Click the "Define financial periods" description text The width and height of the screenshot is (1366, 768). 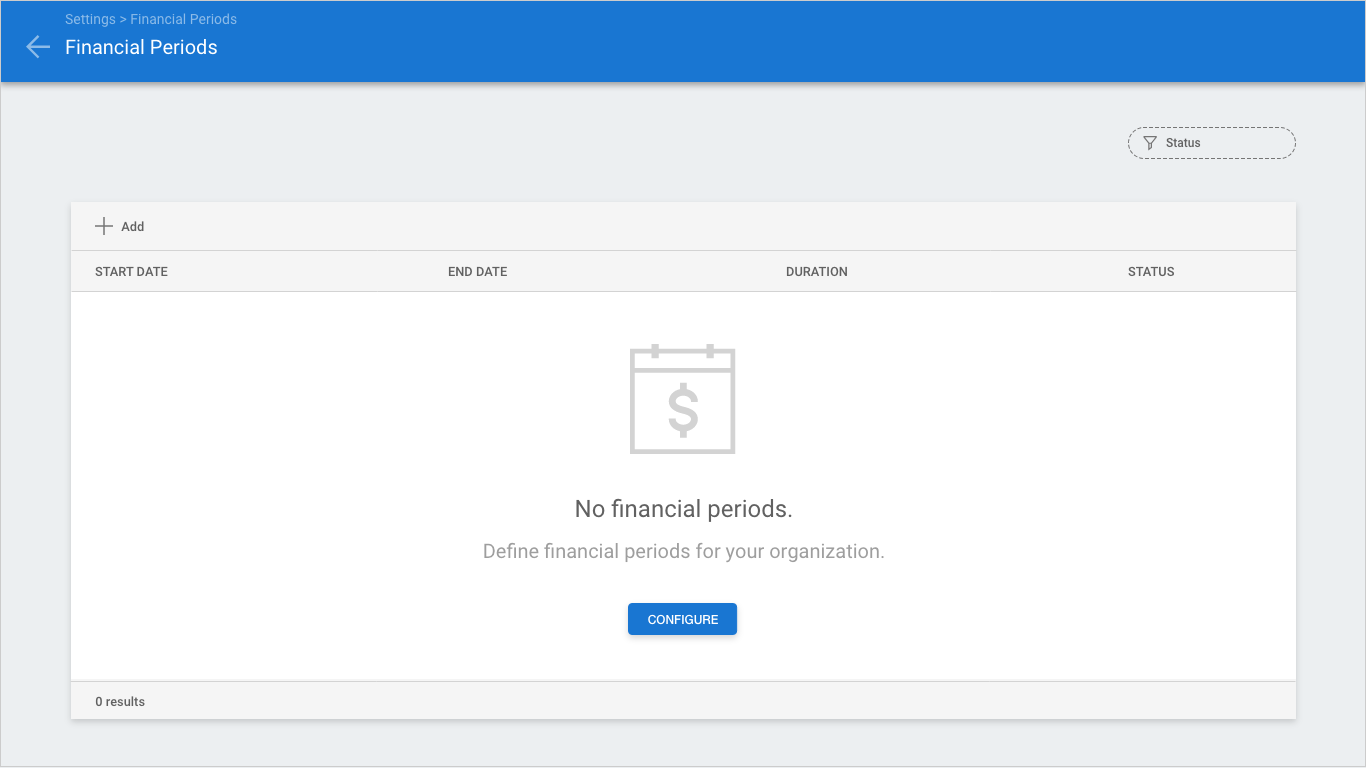683,552
